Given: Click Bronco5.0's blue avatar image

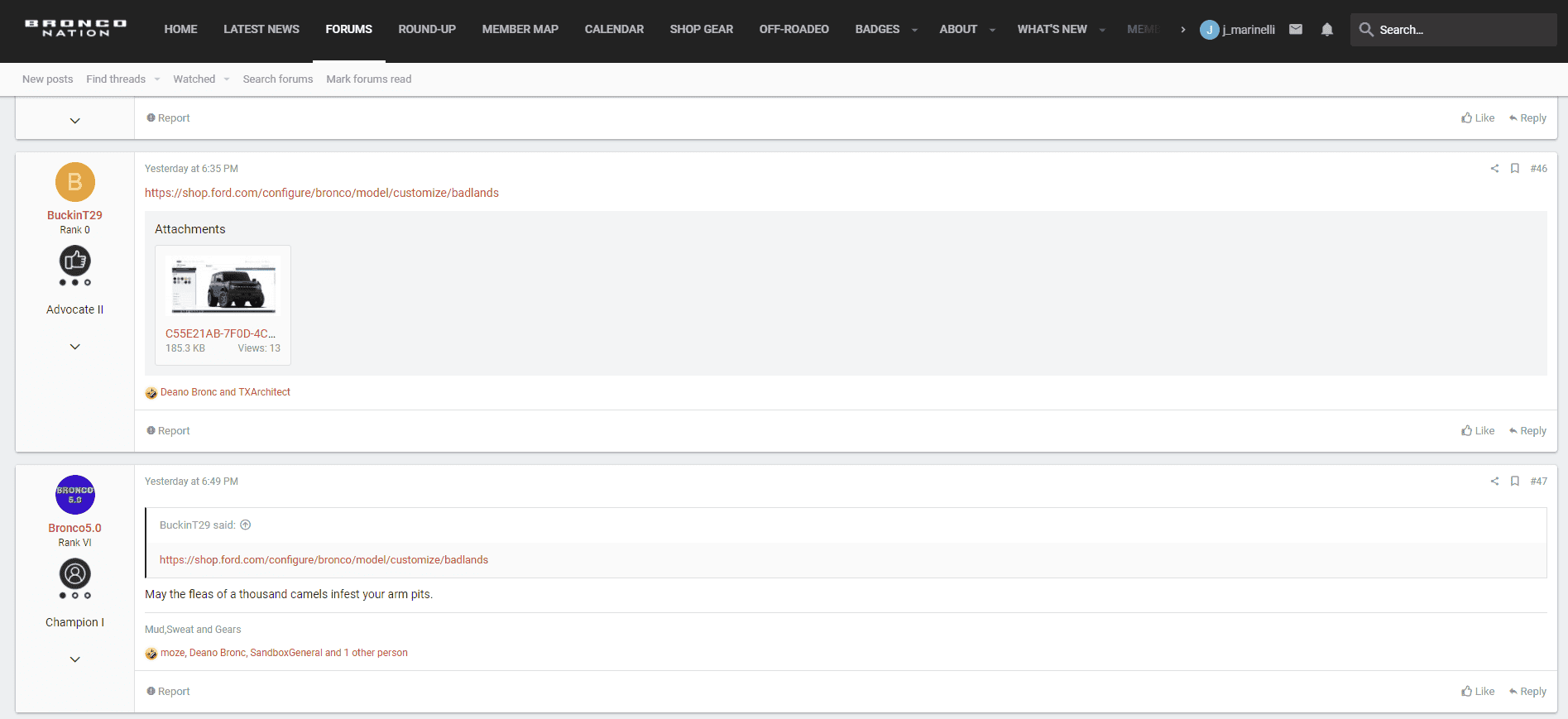Looking at the screenshot, I should pyautogui.click(x=75, y=495).
